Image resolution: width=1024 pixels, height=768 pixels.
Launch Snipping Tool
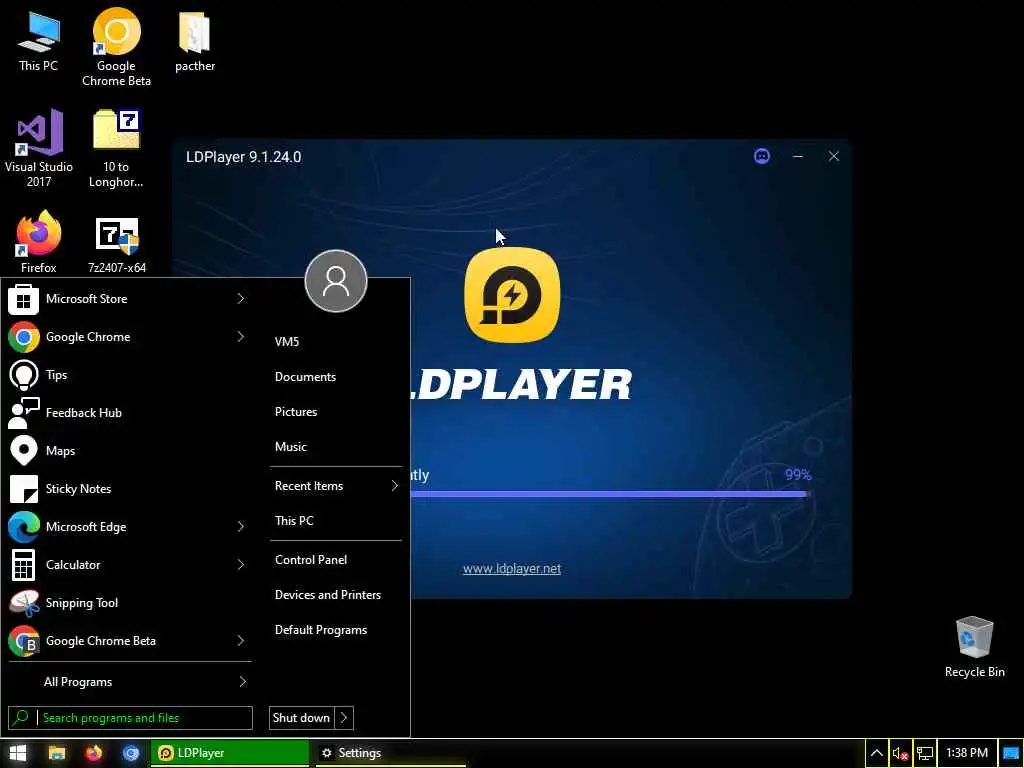click(x=128, y=603)
